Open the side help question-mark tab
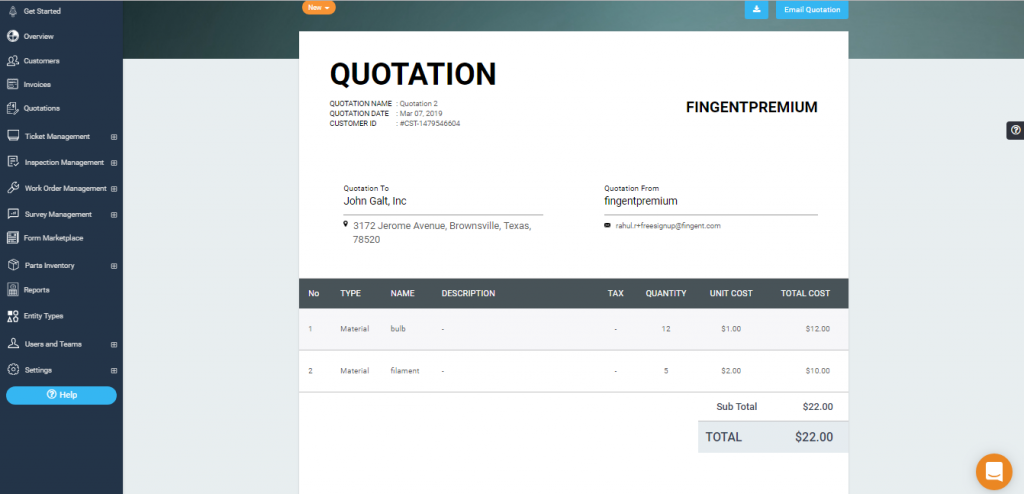The image size is (1024, 494). click(1016, 130)
